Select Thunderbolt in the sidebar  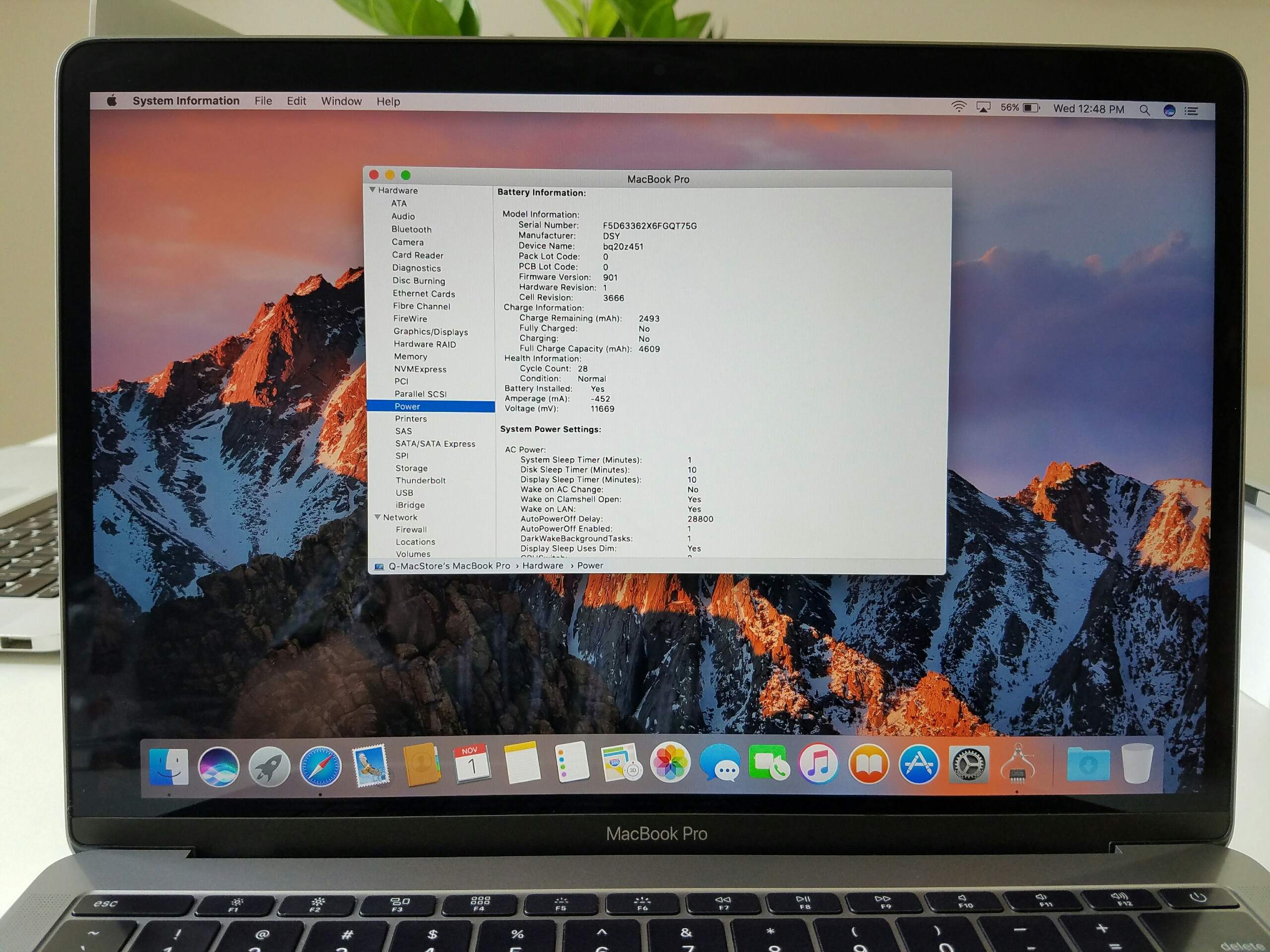click(420, 480)
